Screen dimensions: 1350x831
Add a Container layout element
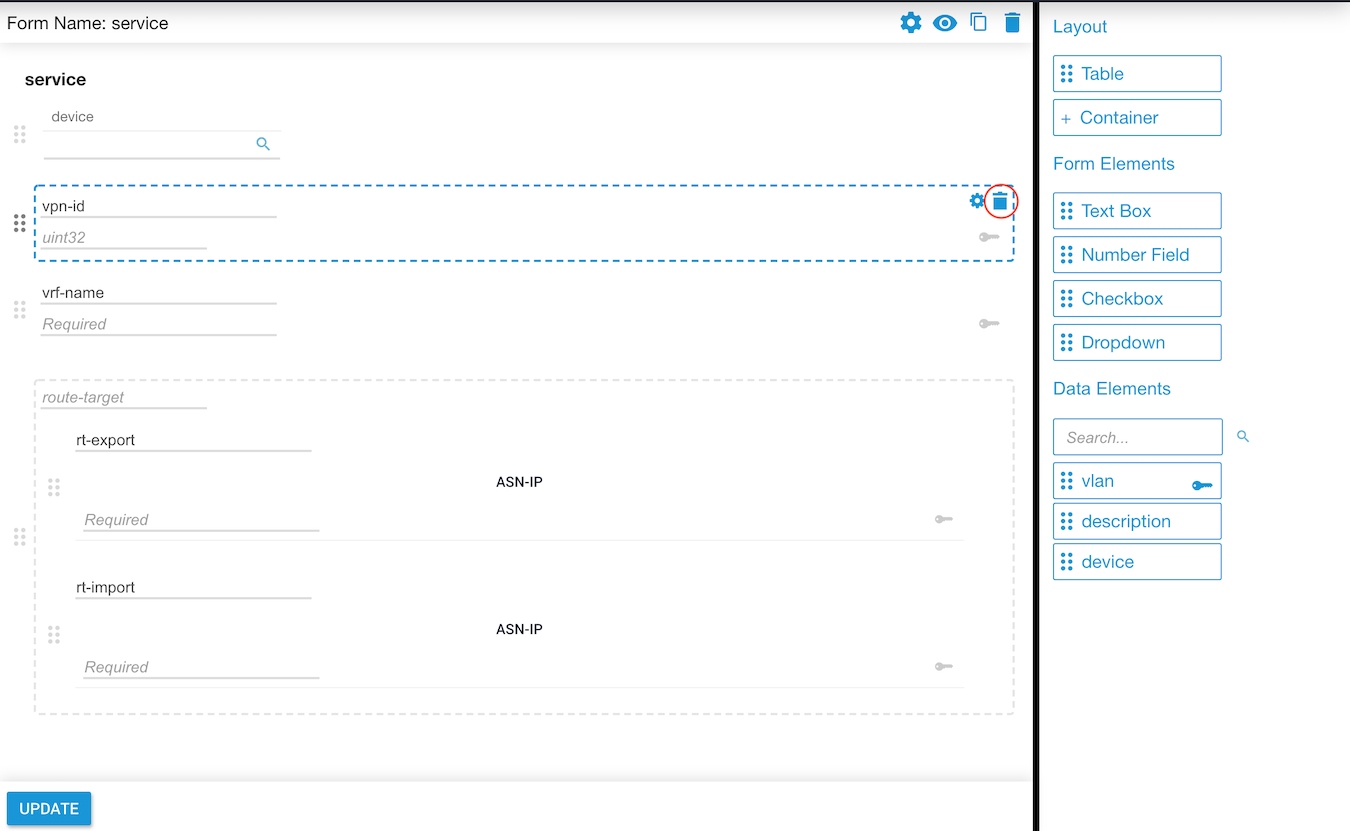pyautogui.click(x=1137, y=118)
